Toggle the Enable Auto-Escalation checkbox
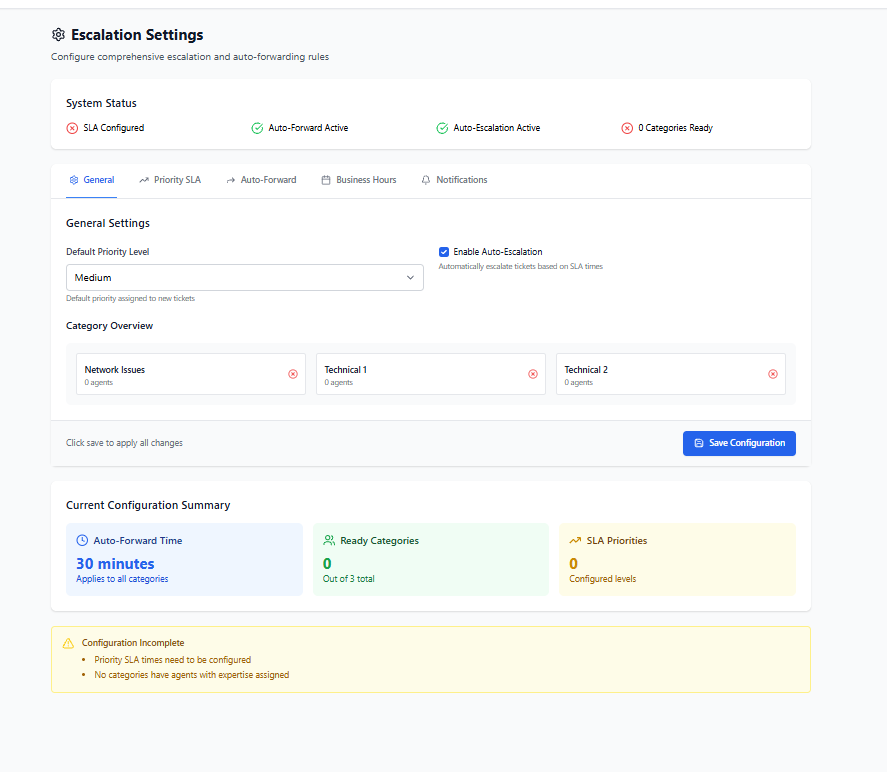887x772 pixels. click(x=444, y=252)
